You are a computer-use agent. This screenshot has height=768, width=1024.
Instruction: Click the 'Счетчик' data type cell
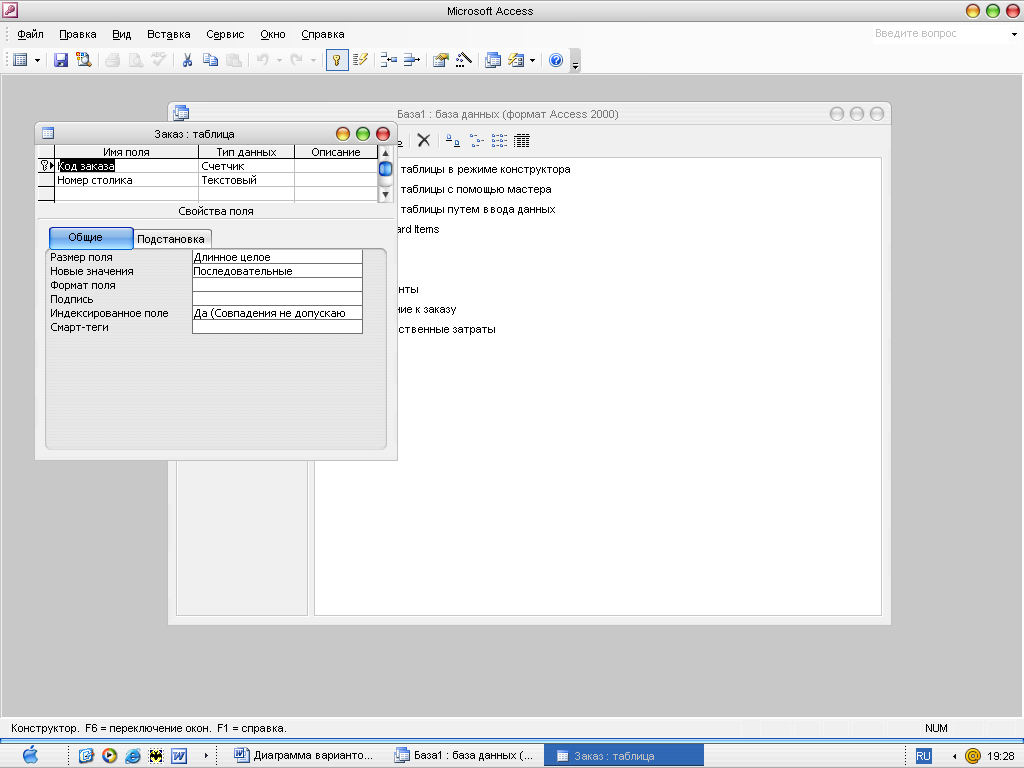246,166
